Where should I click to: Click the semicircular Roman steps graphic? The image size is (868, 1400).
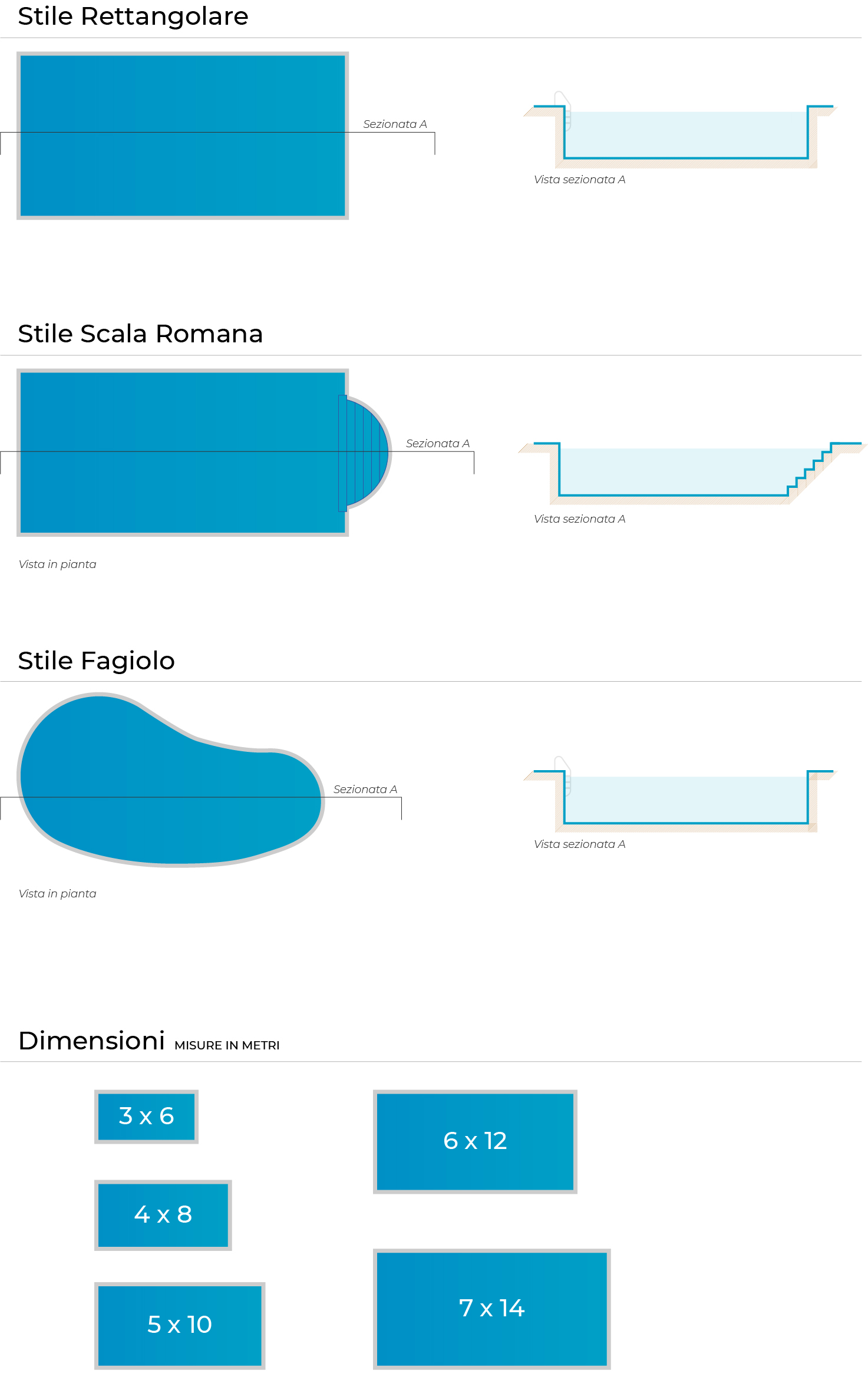pyautogui.click(x=365, y=453)
